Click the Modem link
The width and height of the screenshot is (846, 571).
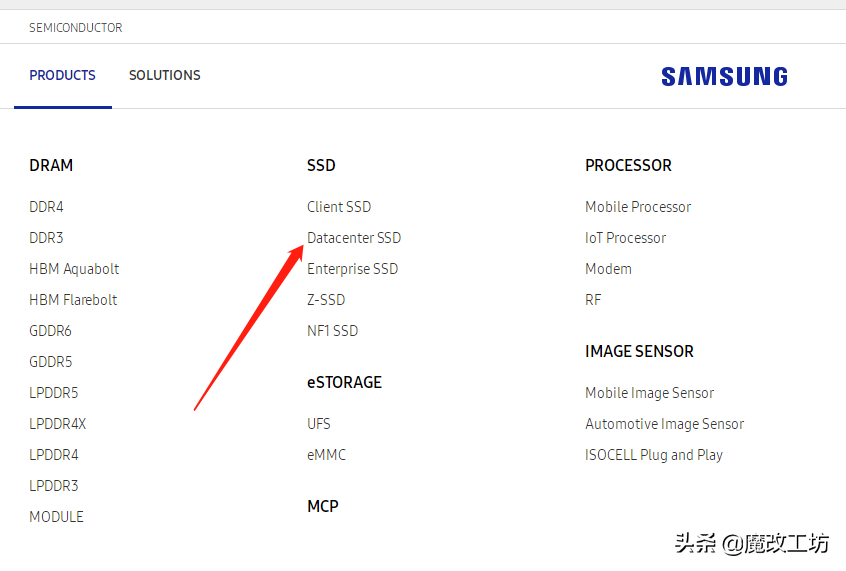click(x=608, y=269)
